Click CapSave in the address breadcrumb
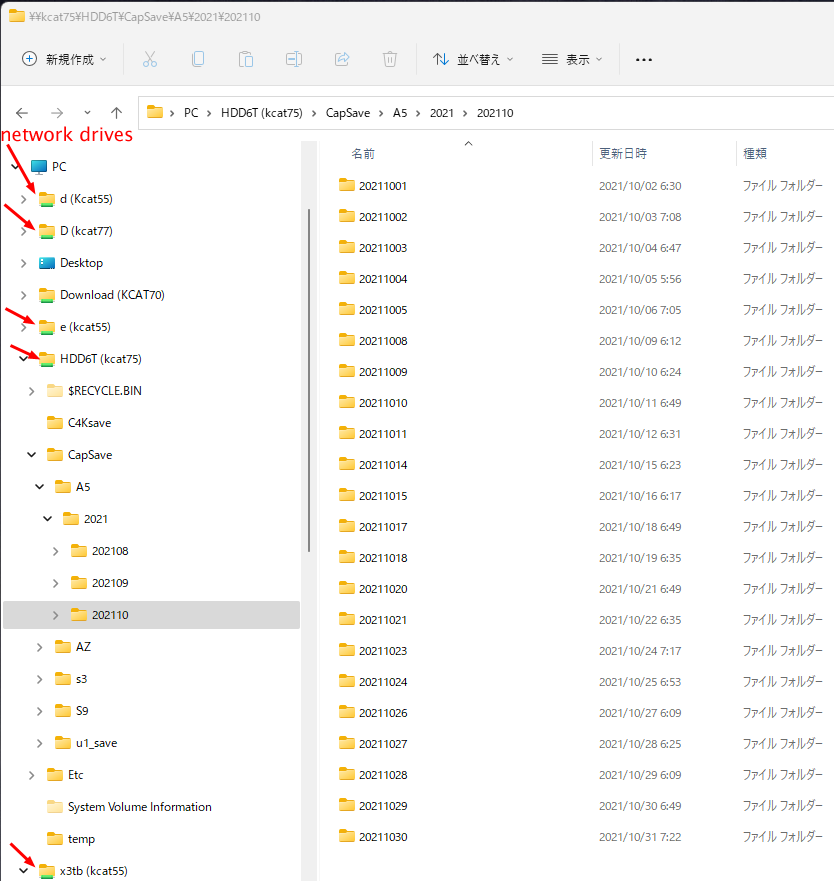This screenshot has width=834, height=881. [x=347, y=113]
